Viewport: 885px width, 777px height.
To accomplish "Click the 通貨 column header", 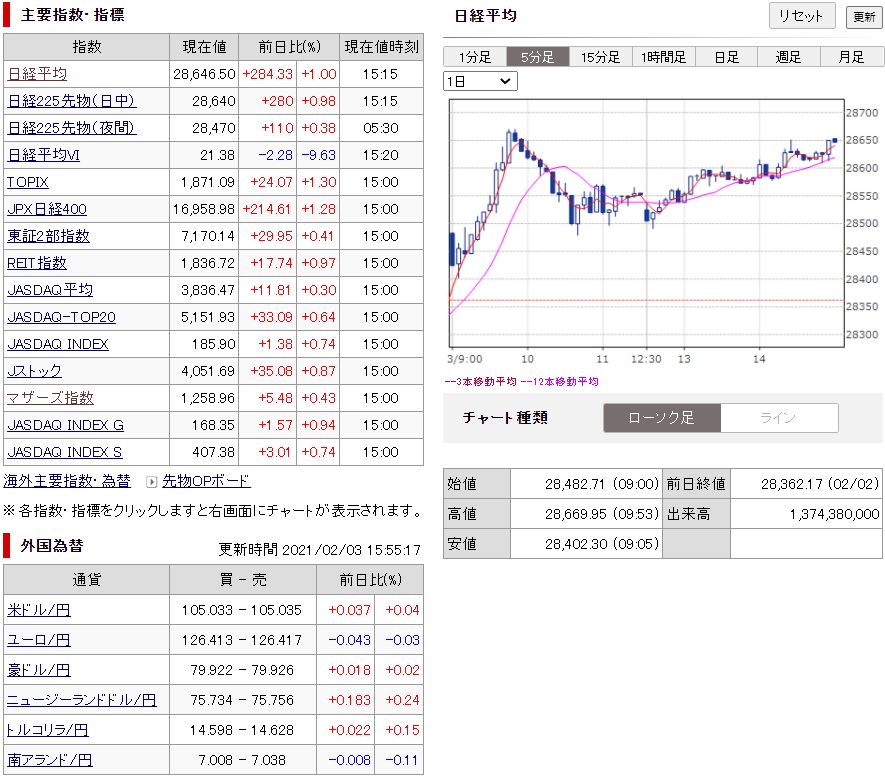I will pyautogui.click(x=86, y=580).
